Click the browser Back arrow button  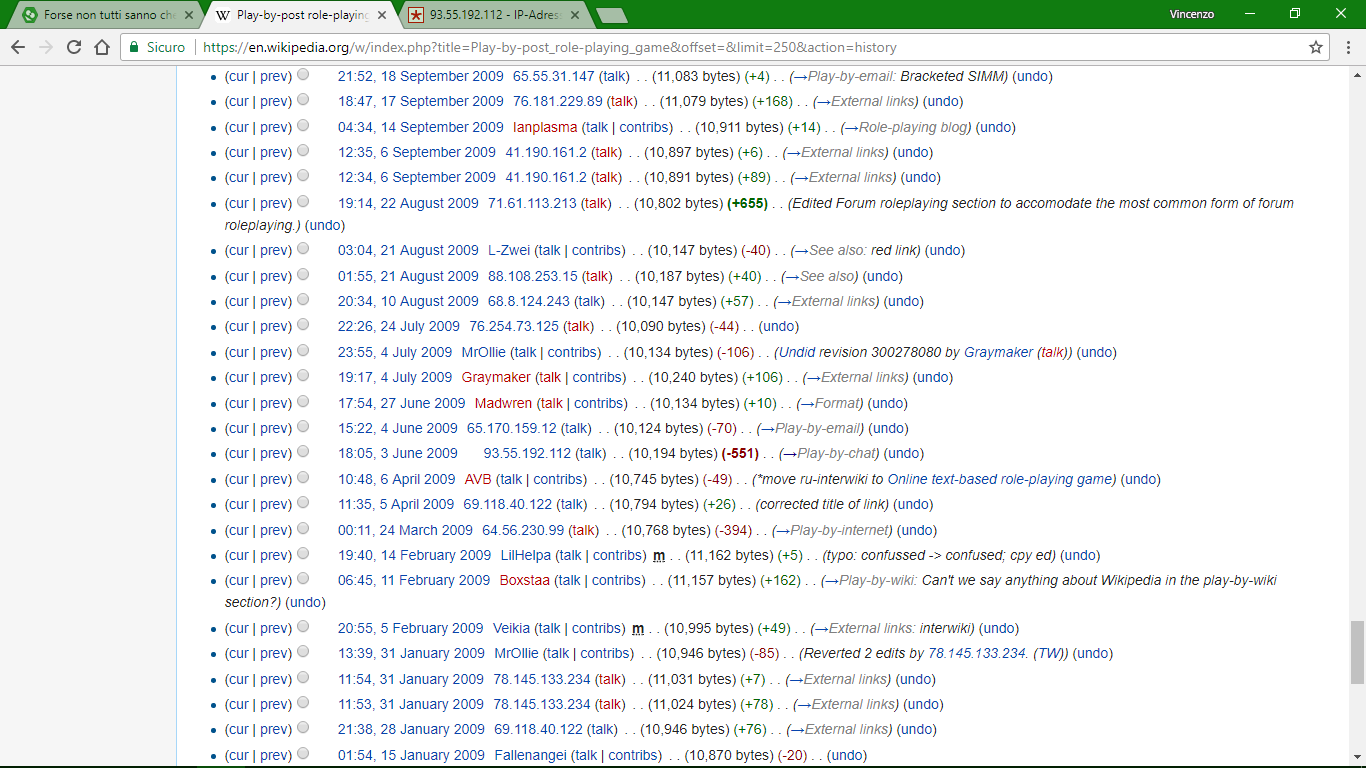click(18, 47)
